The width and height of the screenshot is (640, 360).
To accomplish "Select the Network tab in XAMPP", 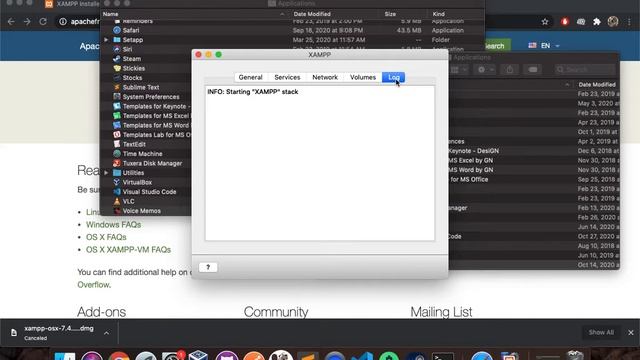I will [x=325, y=77].
